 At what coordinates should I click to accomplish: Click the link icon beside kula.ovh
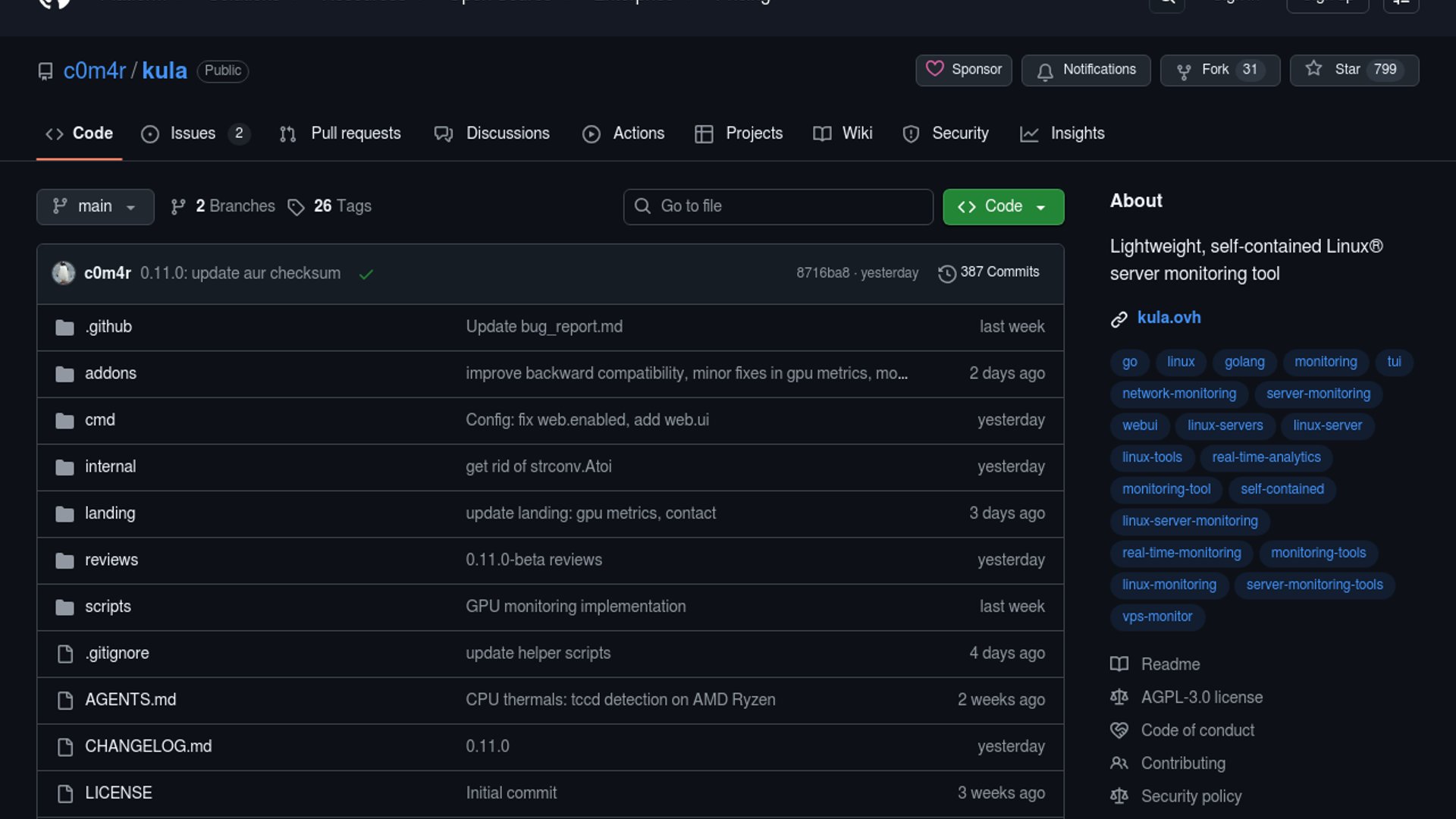click(x=1119, y=319)
